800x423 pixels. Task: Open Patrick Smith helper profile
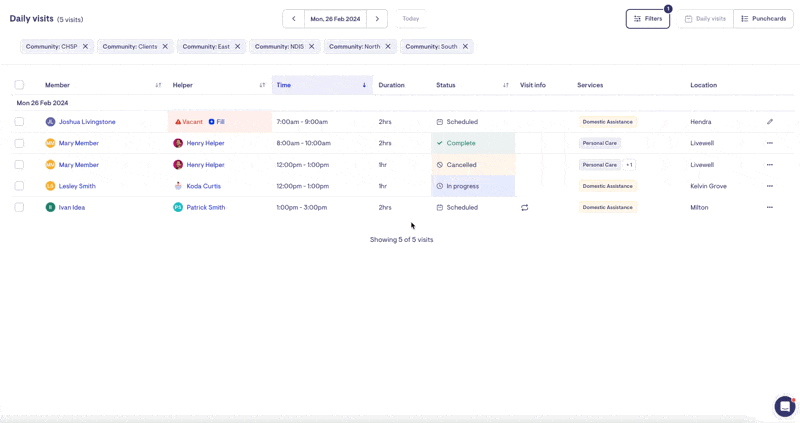[206, 208]
